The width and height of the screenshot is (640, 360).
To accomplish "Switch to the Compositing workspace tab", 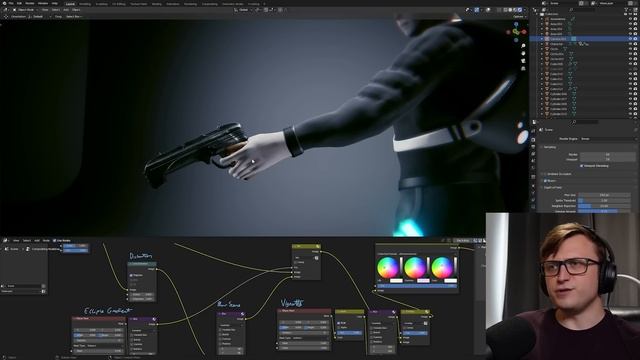I will pos(210,4).
